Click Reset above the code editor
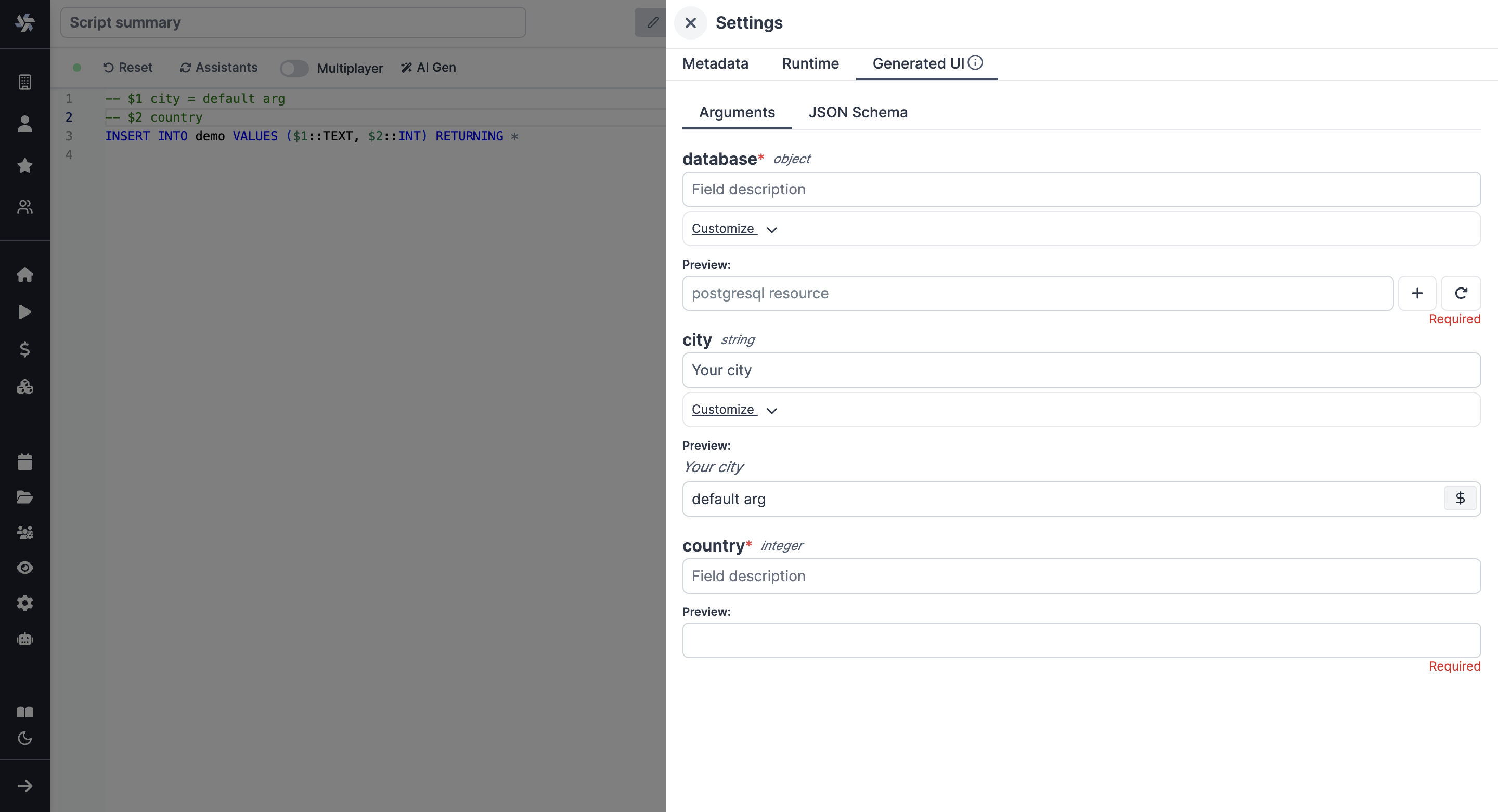The image size is (1498, 812). [x=128, y=68]
